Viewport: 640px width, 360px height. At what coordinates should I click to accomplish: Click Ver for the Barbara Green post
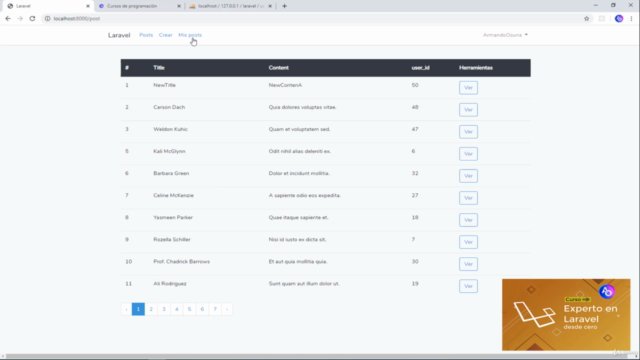point(468,176)
